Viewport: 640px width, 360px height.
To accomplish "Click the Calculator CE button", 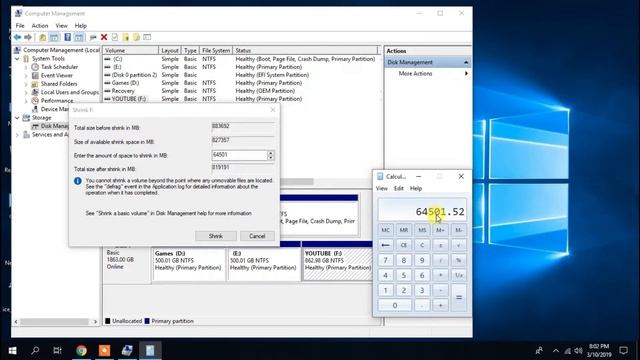I will (404, 245).
